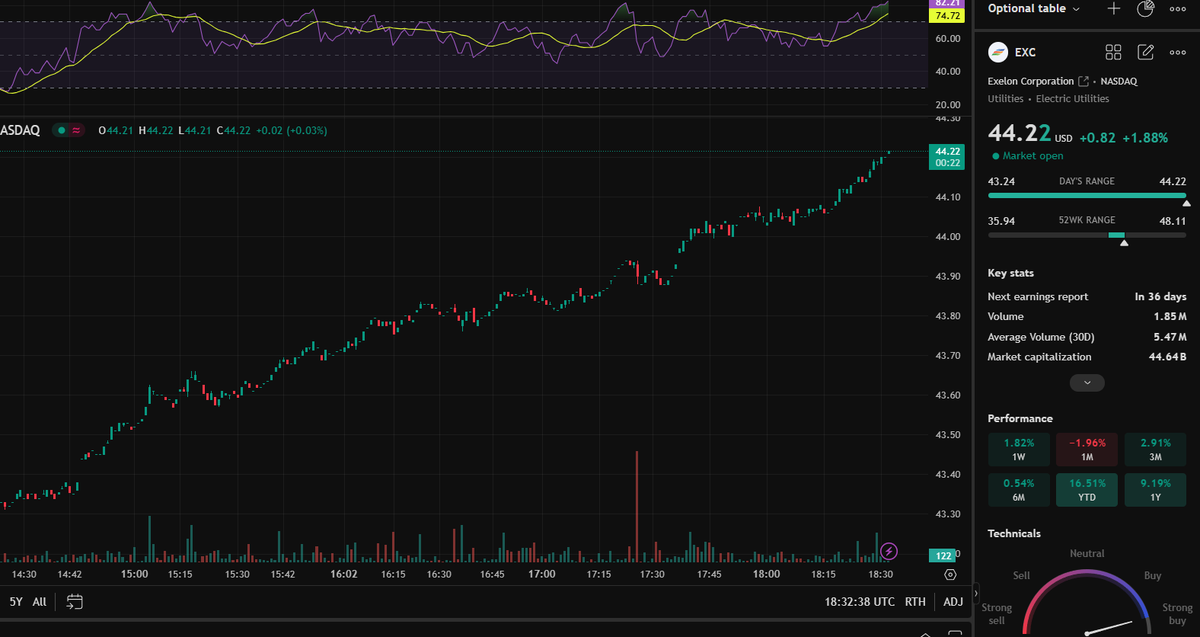Click the Volume 1.85 M value
Image resolution: width=1200 pixels, height=637 pixels.
[x=1170, y=317]
